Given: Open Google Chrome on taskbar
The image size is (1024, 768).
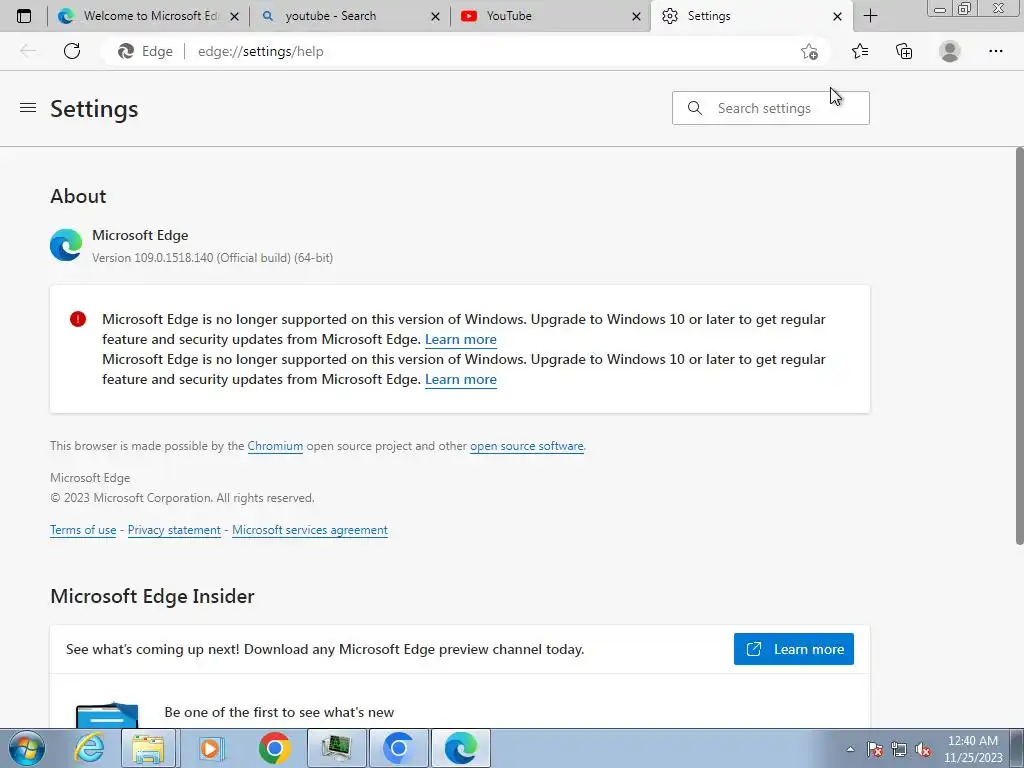Looking at the screenshot, I should pos(274,748).
